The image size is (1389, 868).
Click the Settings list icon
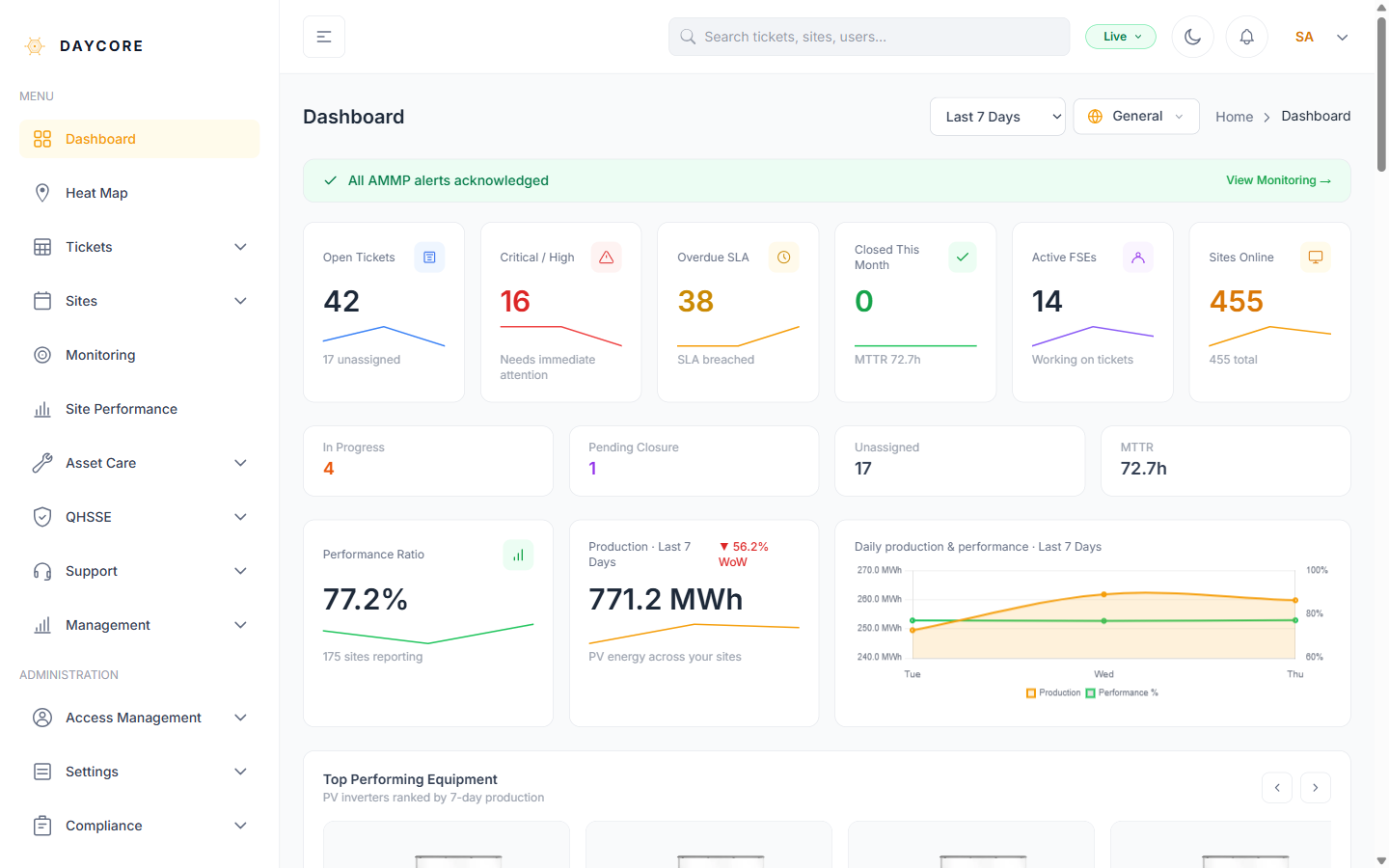(x=42, y=772)
